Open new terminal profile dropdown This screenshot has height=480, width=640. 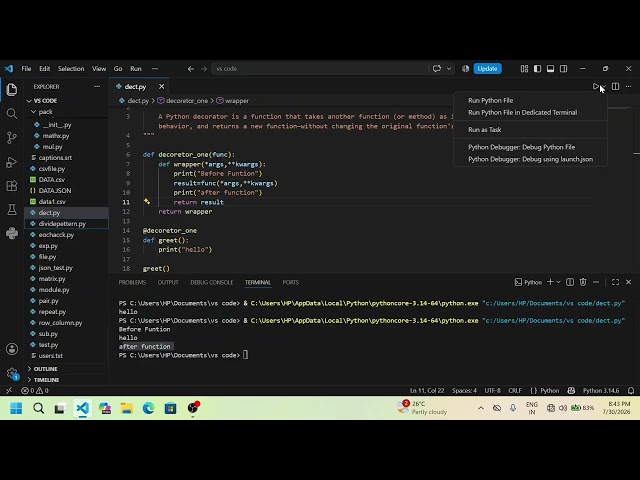558,282
